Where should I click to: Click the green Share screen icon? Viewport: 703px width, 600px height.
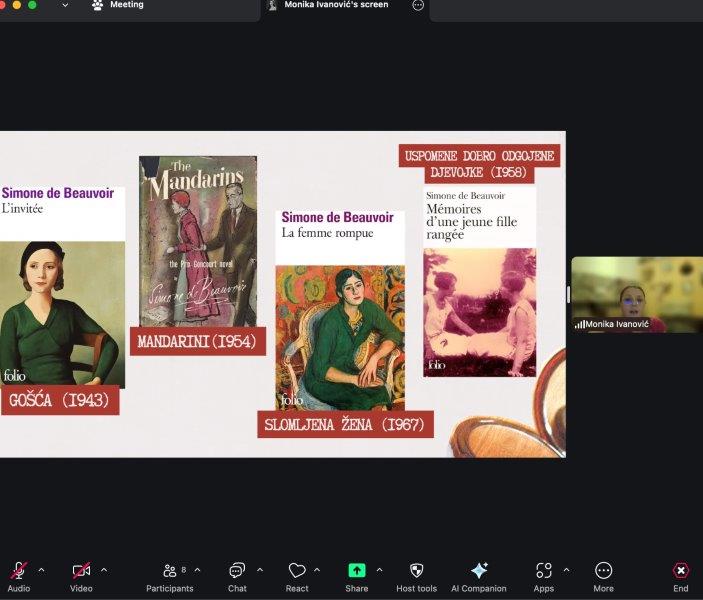pyautogui.click(x=357, y=571)
